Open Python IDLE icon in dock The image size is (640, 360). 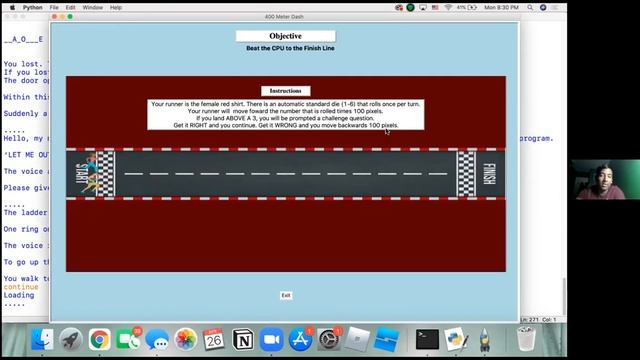click(x=456, y=339)
